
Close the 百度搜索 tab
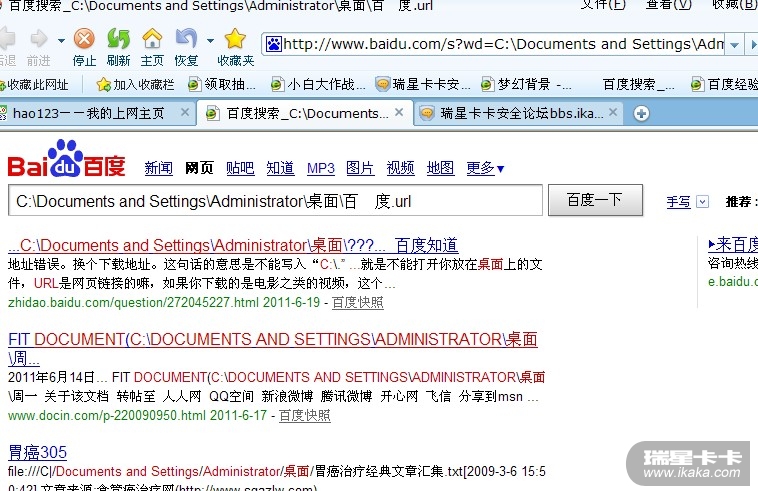click(x=399, y=112)
